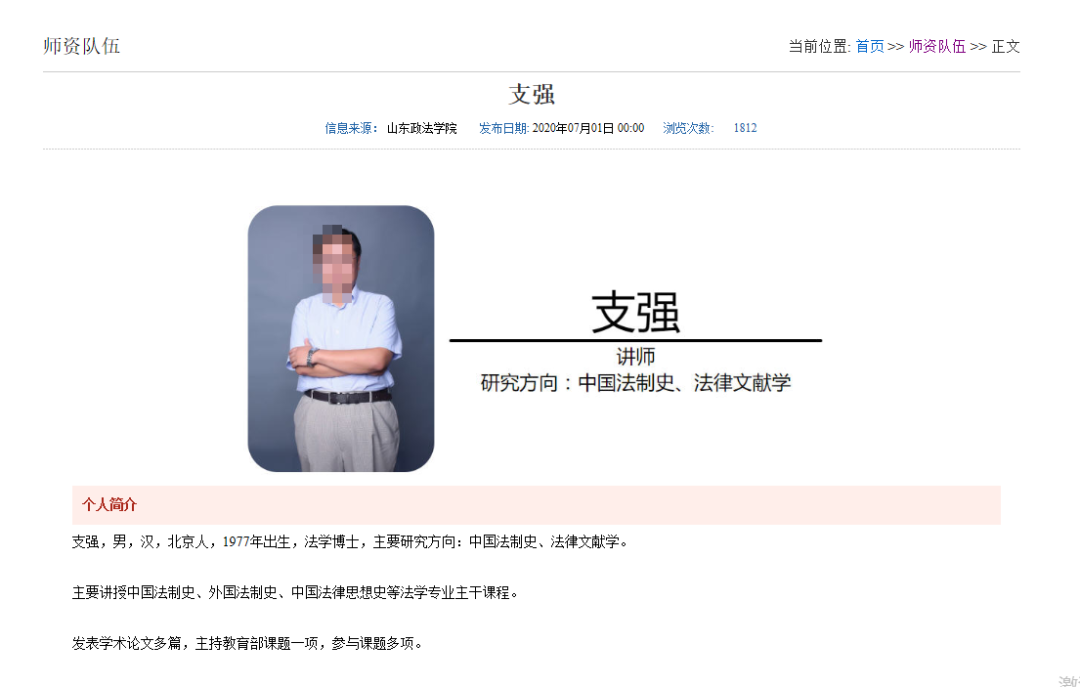
Task: Open the 首页 breadcrumb link
Action: coord(869,46)
